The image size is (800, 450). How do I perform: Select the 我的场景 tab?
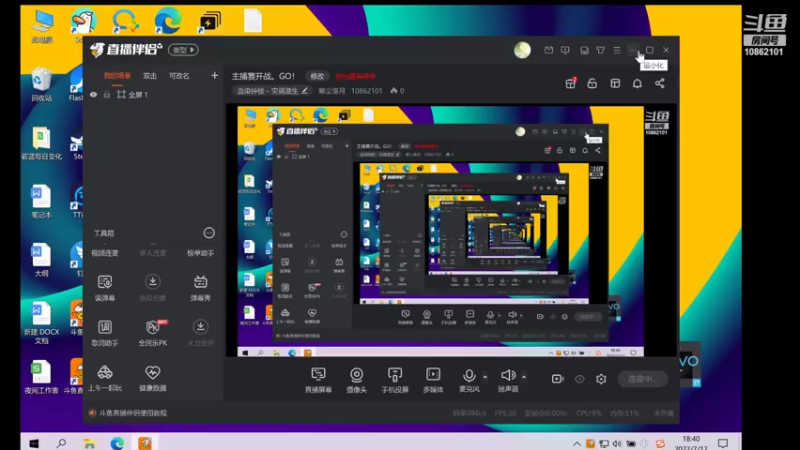pyautogui.click(x=117, y=76)
